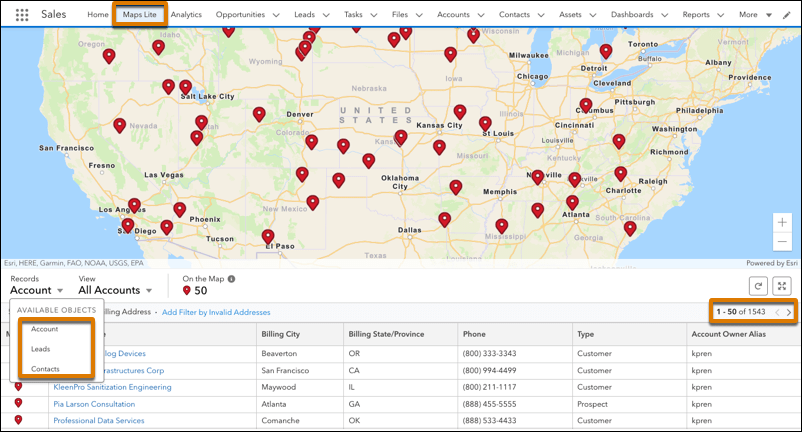
Task: Click the pin icon in KleenPro row
Action: [18, 386]
